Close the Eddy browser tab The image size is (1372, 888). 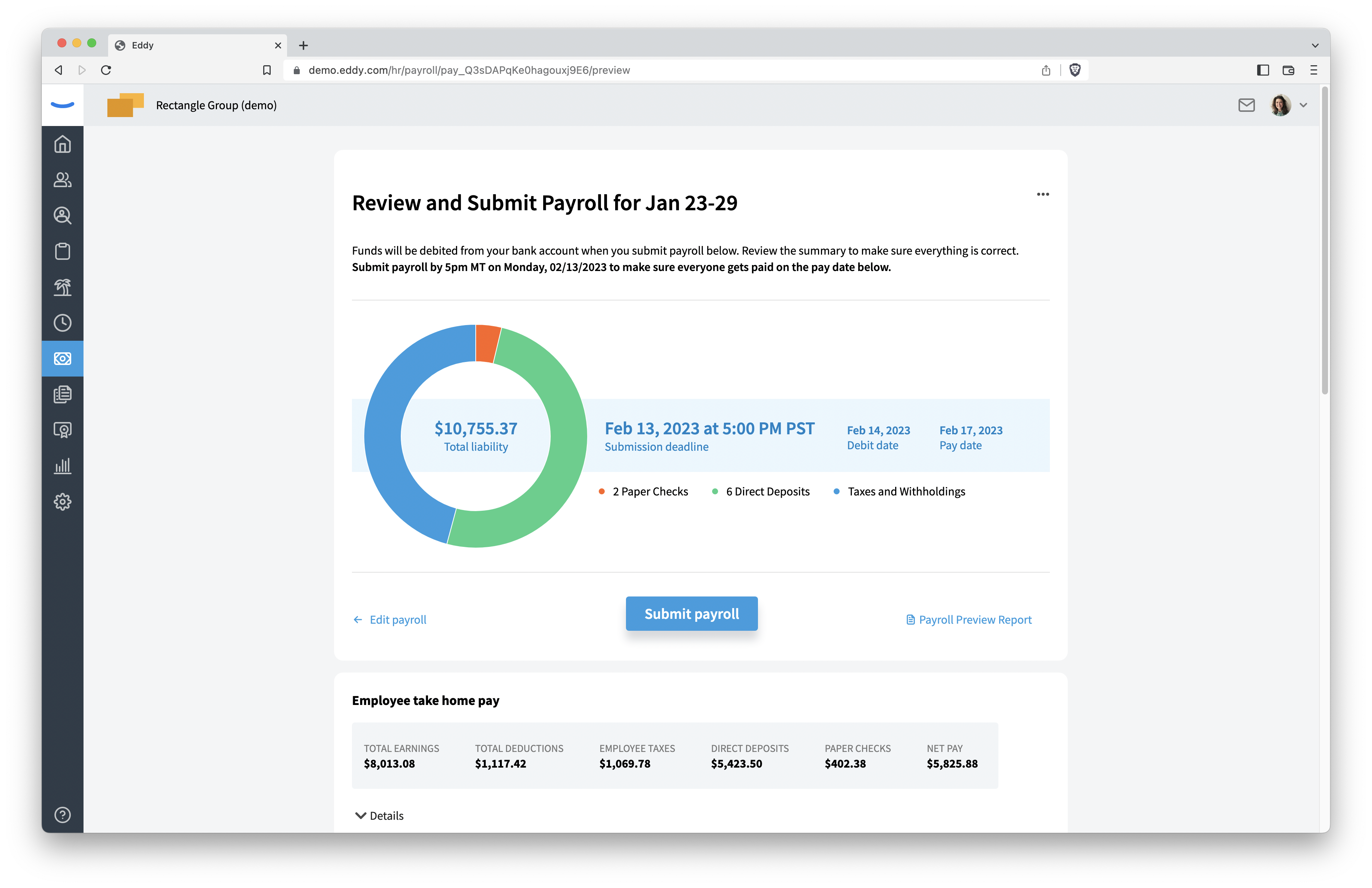coord(278,45)
